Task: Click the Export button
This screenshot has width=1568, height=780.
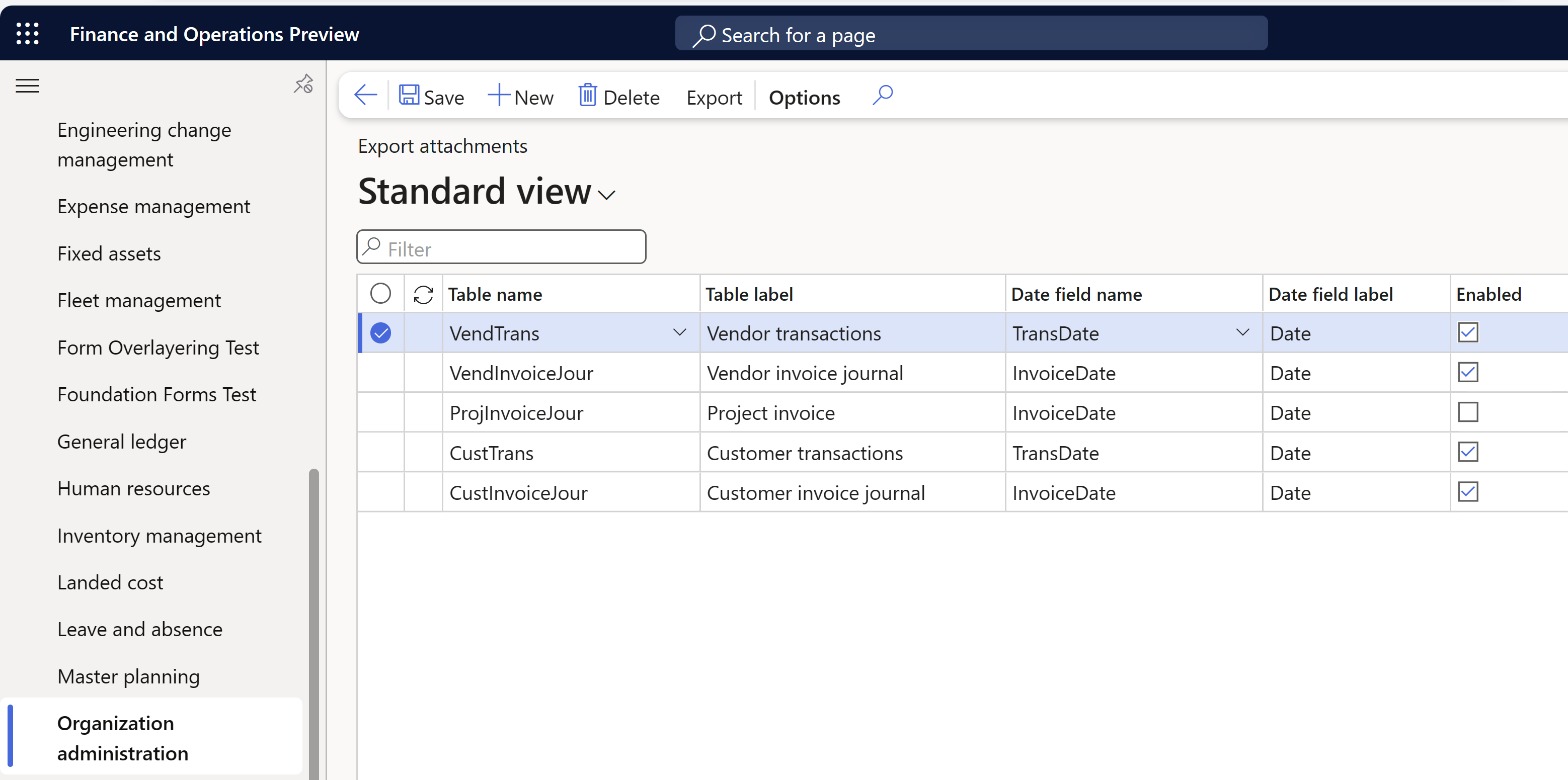Action: (714, 97)
